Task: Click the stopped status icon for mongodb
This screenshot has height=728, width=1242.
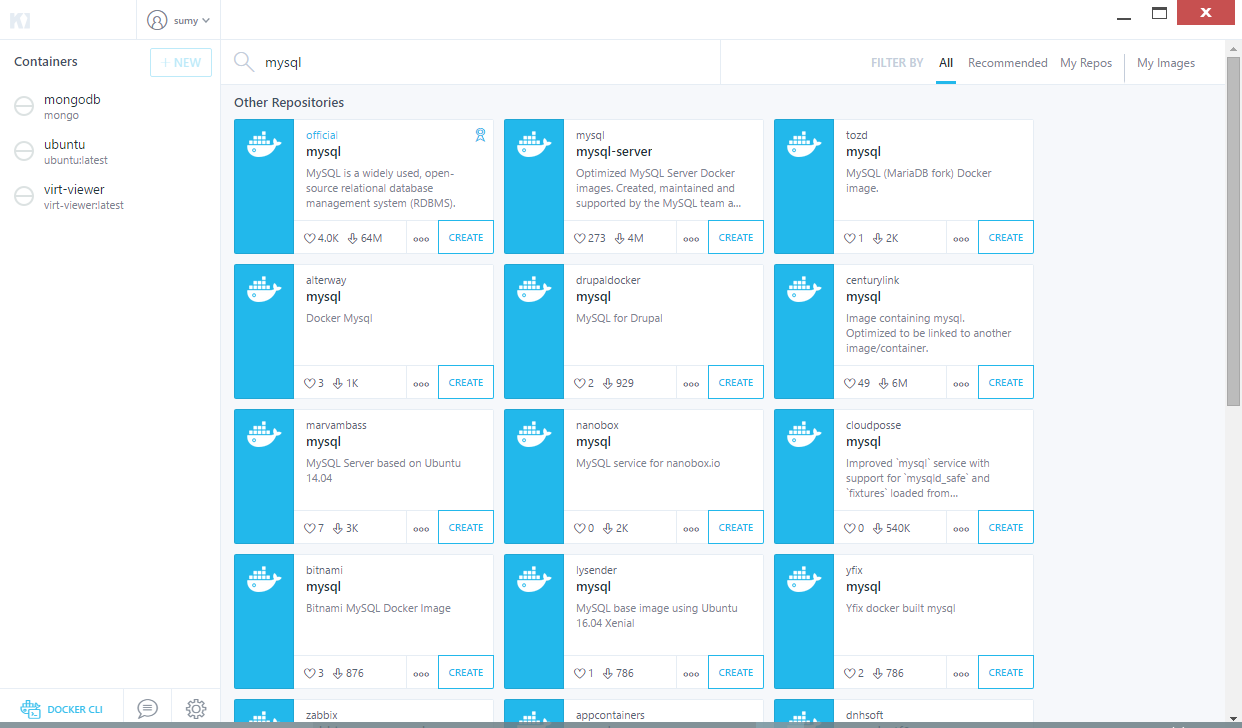Action: click(x=24, y=107)
